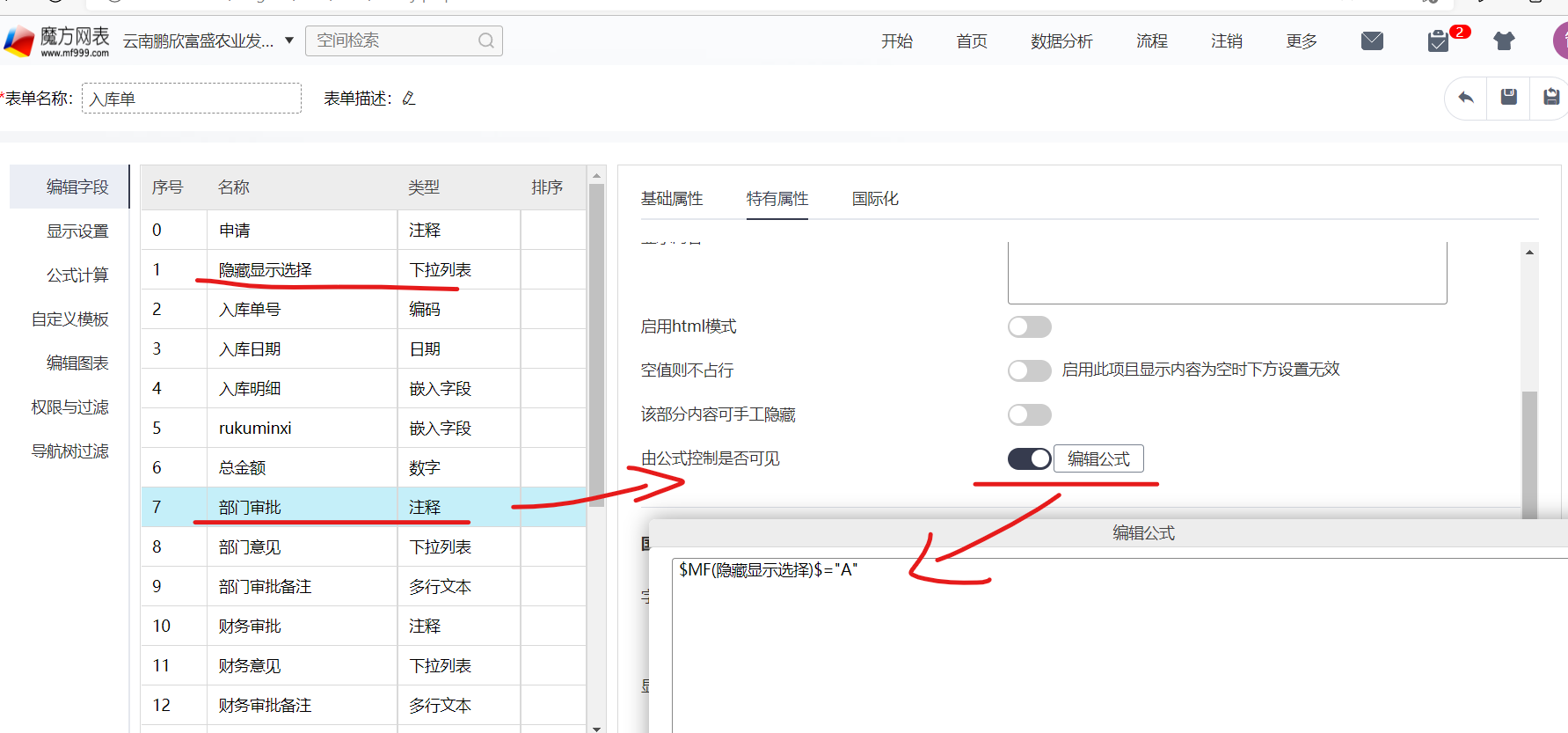
Task: Click the back arrow icon
Action: pyautogui.click(x=1466, y=97)
